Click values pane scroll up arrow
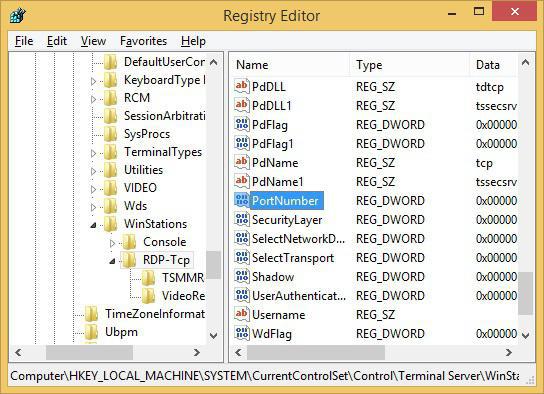The width and height of the screenshot is (544, 394). (526, 62)
